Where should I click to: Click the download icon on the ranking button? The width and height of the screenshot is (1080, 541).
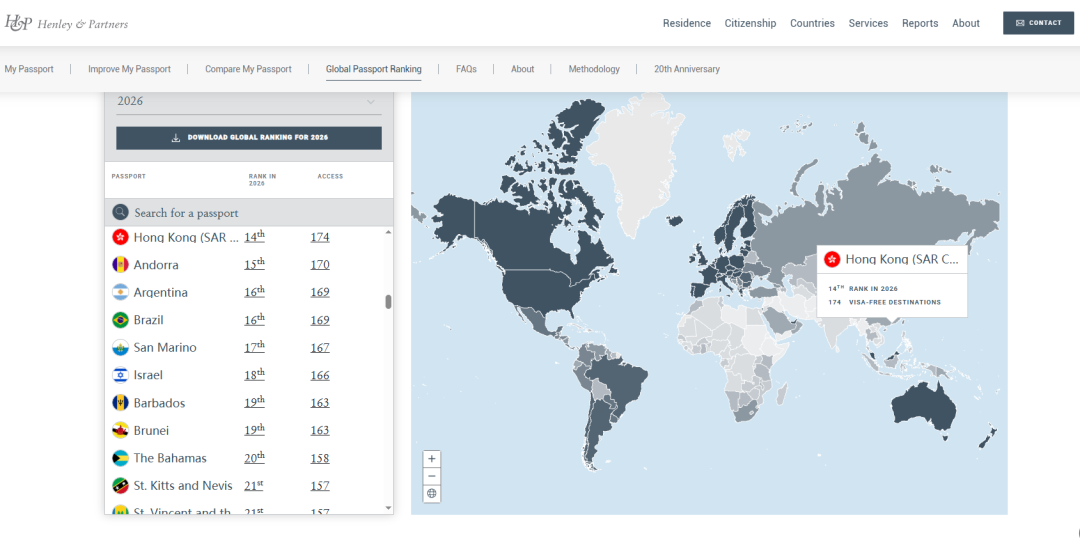(x=176, y=138)
